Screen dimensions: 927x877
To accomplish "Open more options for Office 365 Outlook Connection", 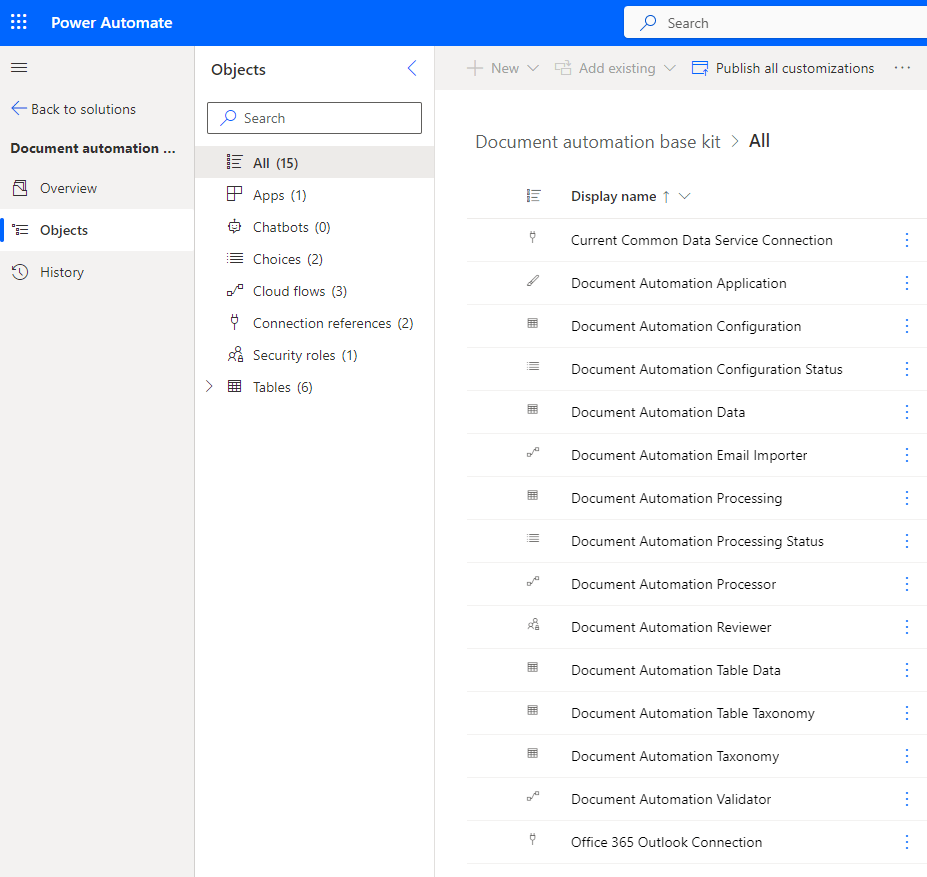I will pos(906,842).
